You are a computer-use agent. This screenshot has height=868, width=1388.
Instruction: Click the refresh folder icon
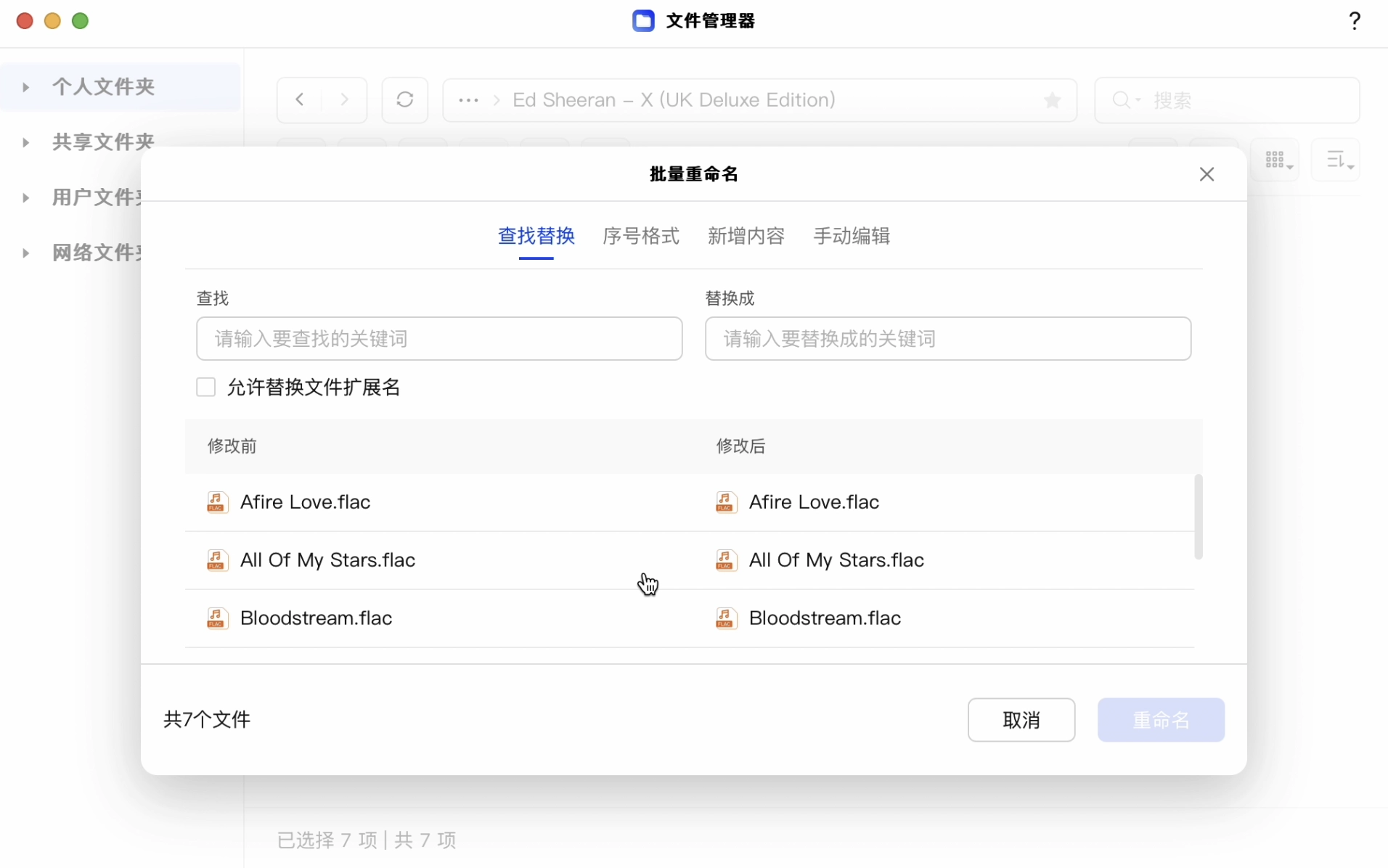coord(405,99)
